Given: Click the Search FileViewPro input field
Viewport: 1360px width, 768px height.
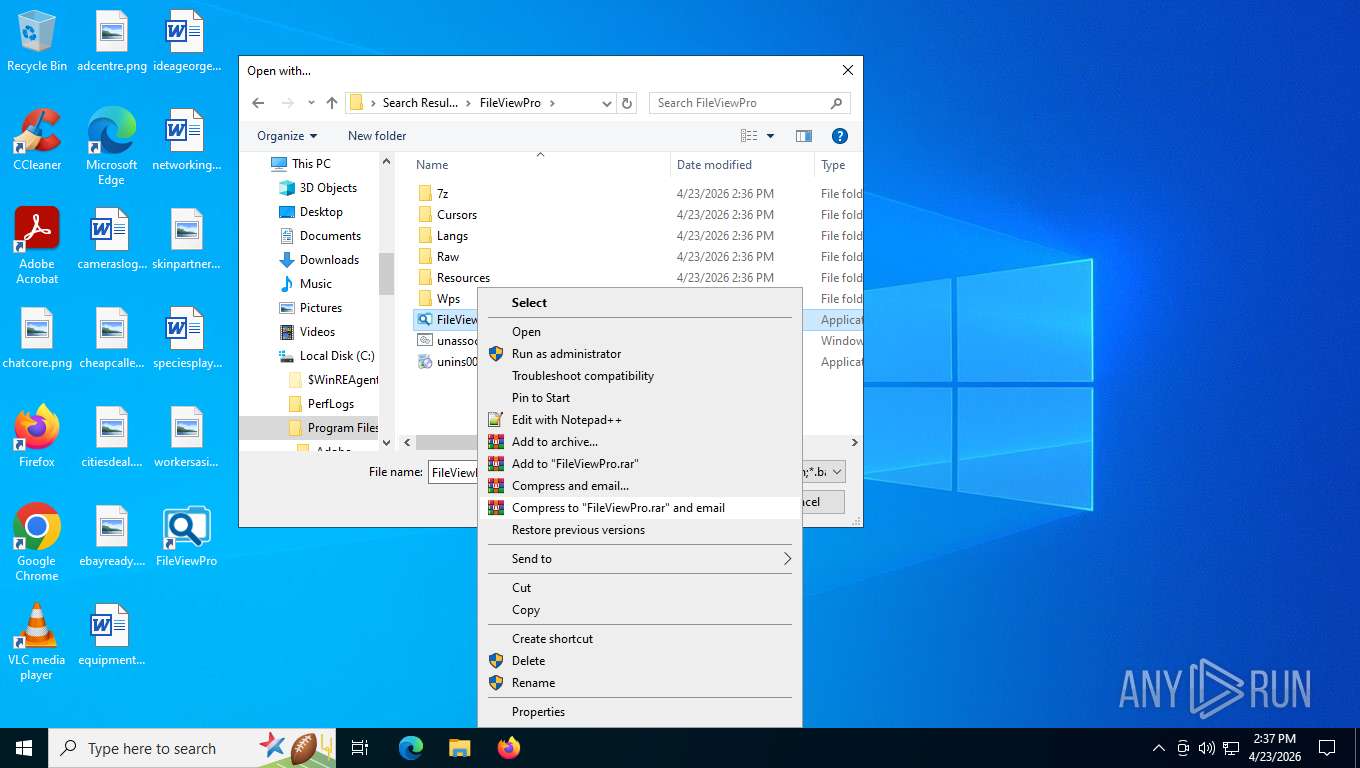Looking at the screenshot, I should [741, 103].
